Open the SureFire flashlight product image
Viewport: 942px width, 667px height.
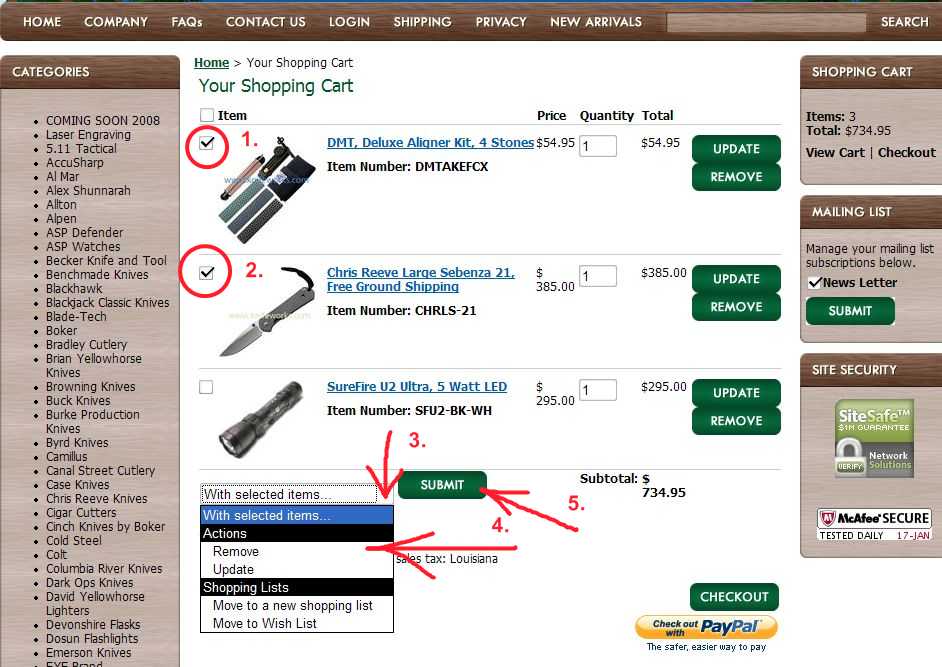pos(260,419)
